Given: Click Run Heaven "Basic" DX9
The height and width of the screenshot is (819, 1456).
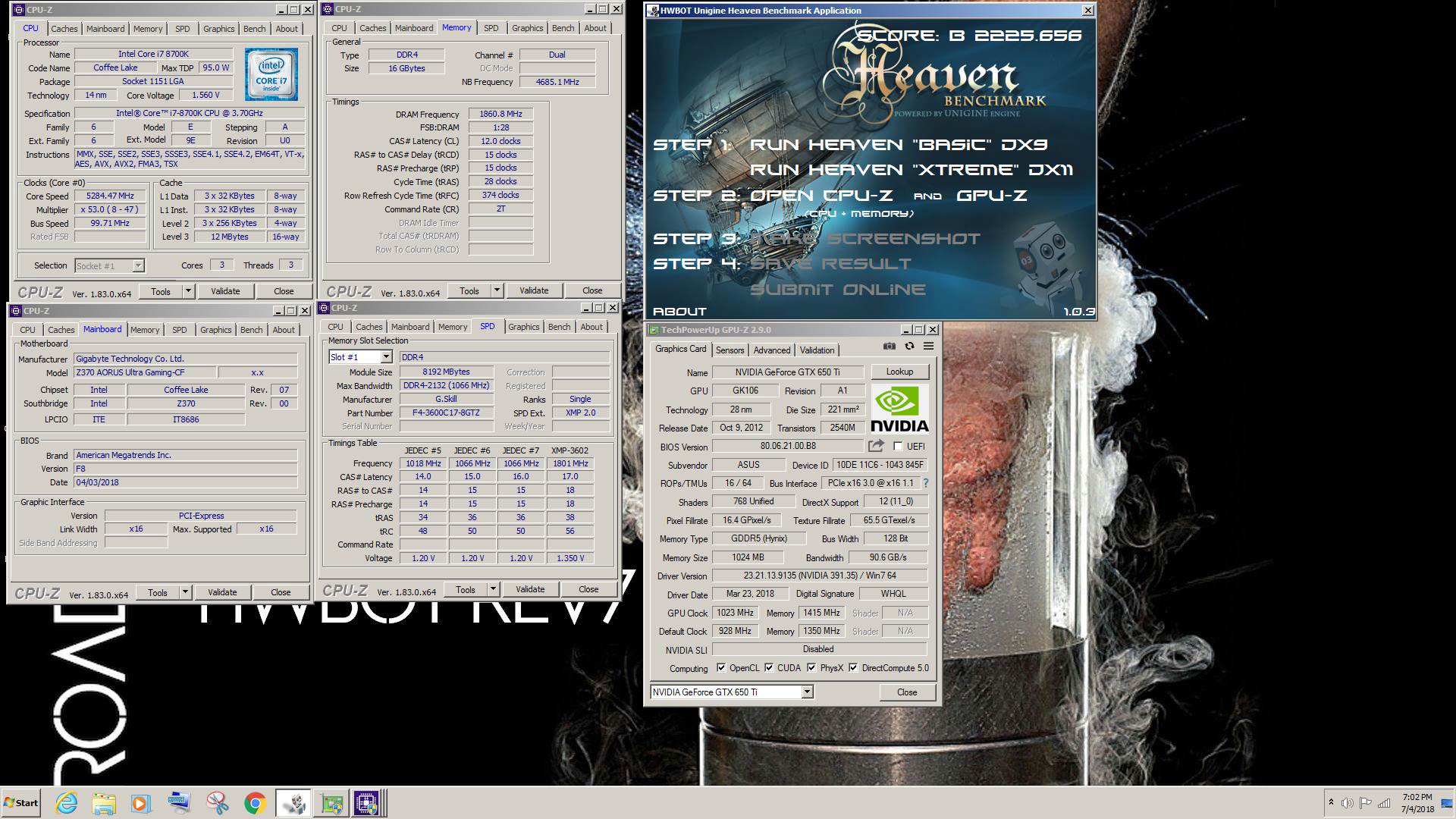Looking at the screenshot, I should click(898, 145).
